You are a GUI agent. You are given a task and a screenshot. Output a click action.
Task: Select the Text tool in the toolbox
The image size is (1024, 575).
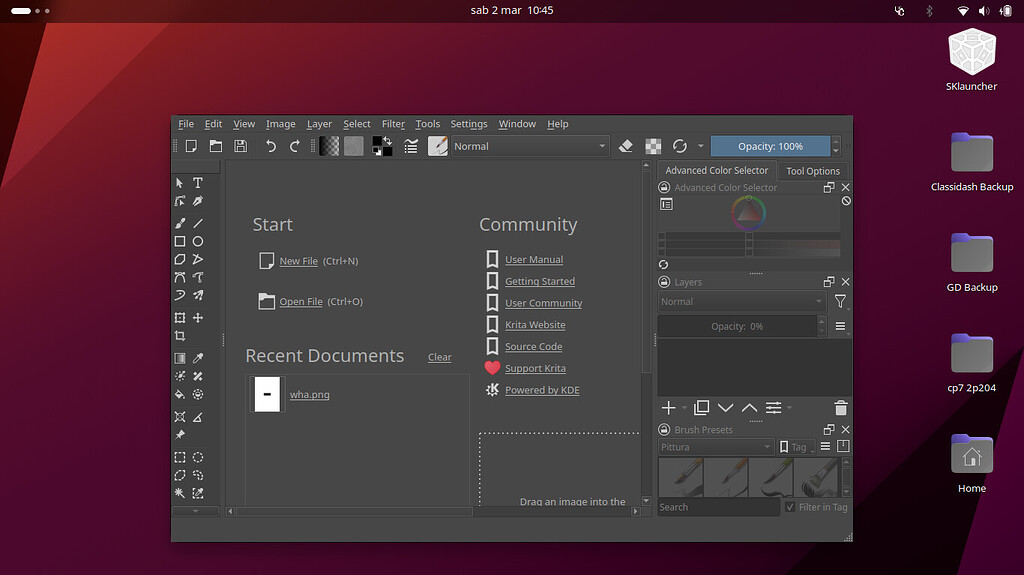[x=198, y=183]
